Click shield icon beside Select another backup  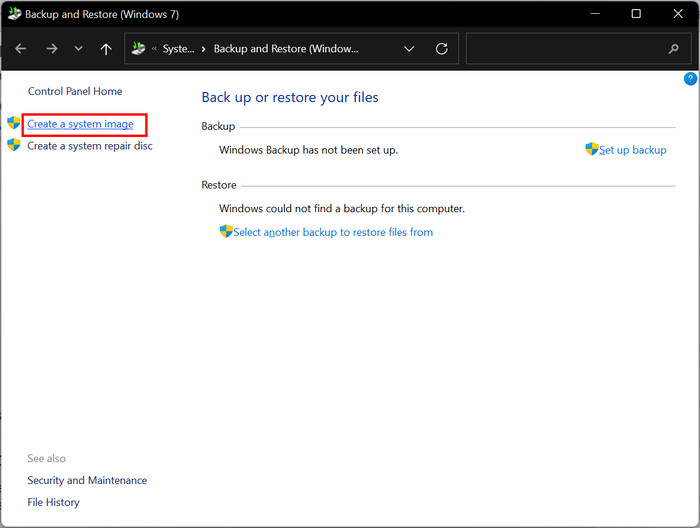click(x=226, y=231)
